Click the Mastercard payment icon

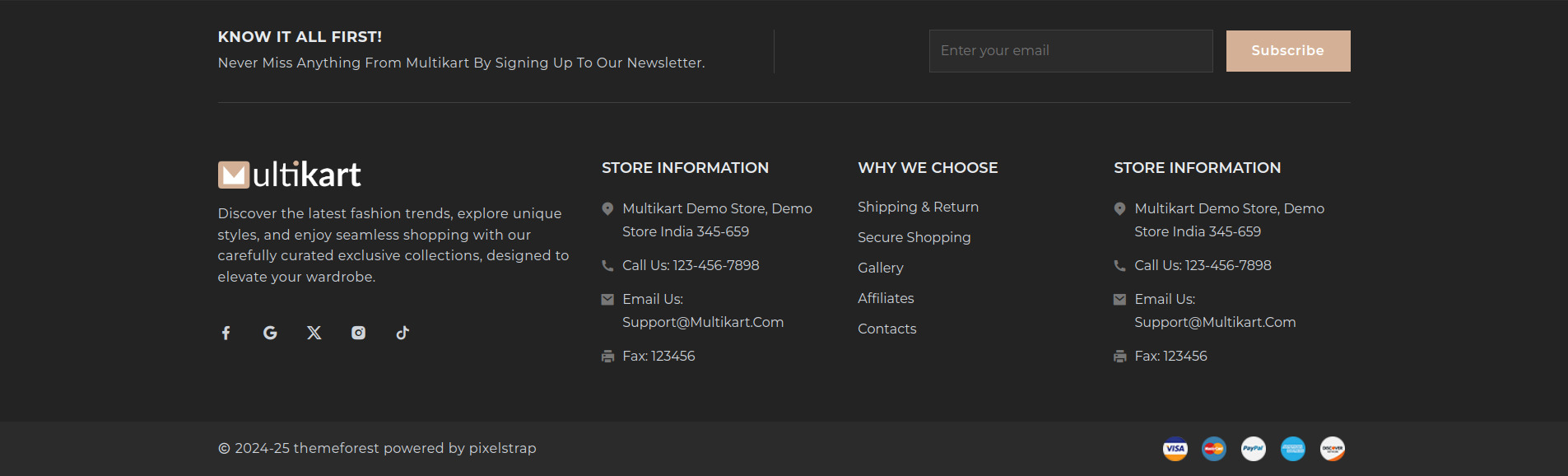(x=1214, y=449)
